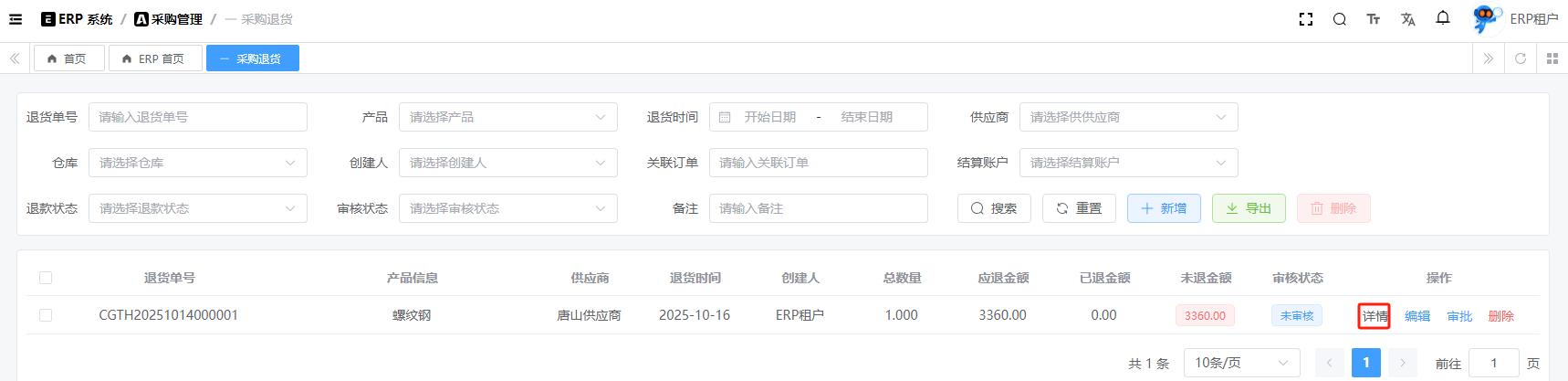Viewport: 1568px width, 381px height.
Task: Open the notification bell
Action: coord(1443,18)
